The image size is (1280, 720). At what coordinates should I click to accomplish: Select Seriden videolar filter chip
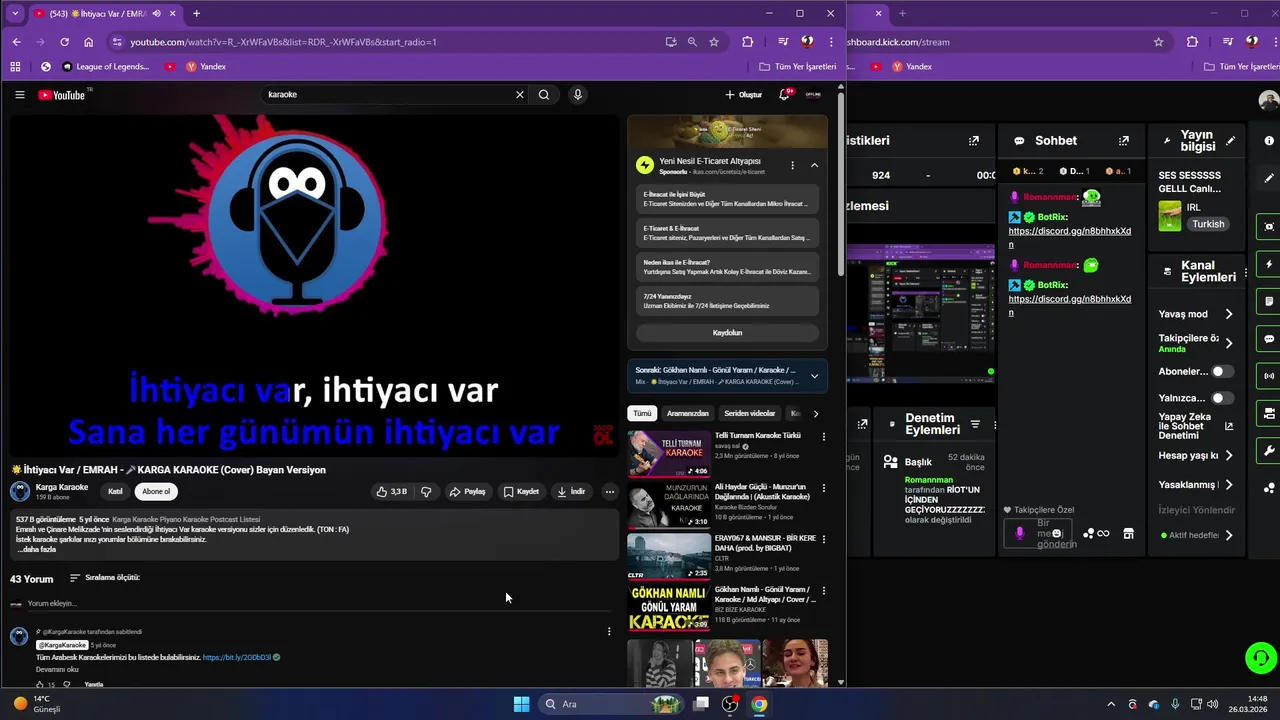[750, 413]
